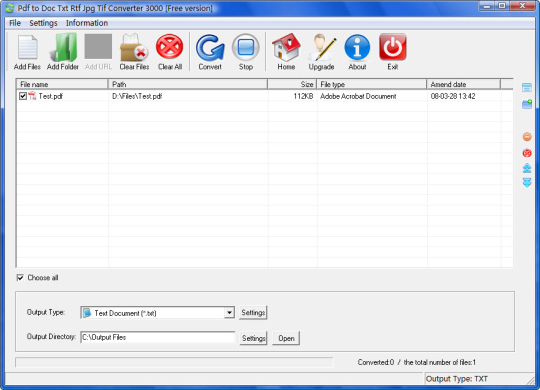Click the Converted:0 total files status text
This screenshot has width=540, height=390.
pos(417,362)
